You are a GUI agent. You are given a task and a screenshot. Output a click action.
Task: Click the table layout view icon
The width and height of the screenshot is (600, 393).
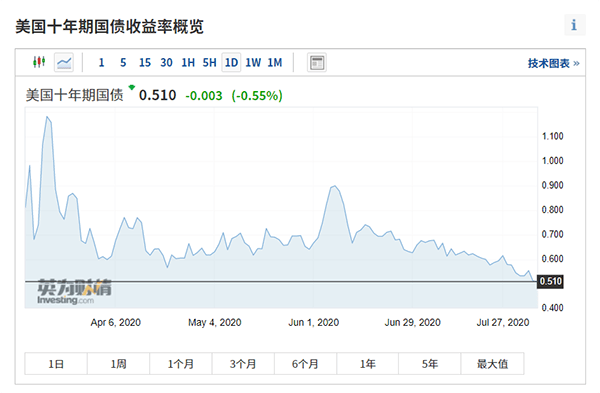pyautogui.click(x=317, y=62)
